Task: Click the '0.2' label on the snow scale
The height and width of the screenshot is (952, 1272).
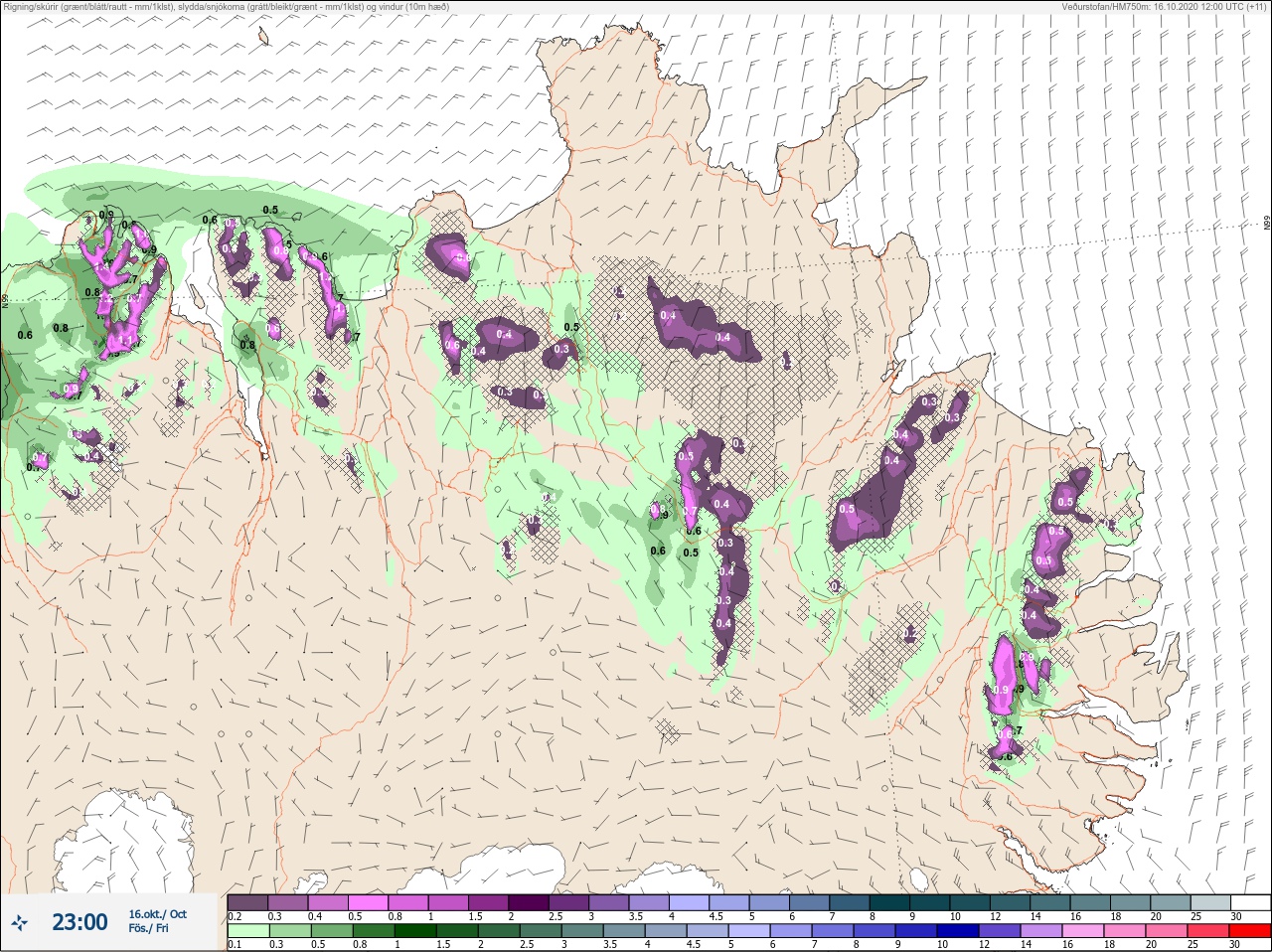Action: coord(236,916)
